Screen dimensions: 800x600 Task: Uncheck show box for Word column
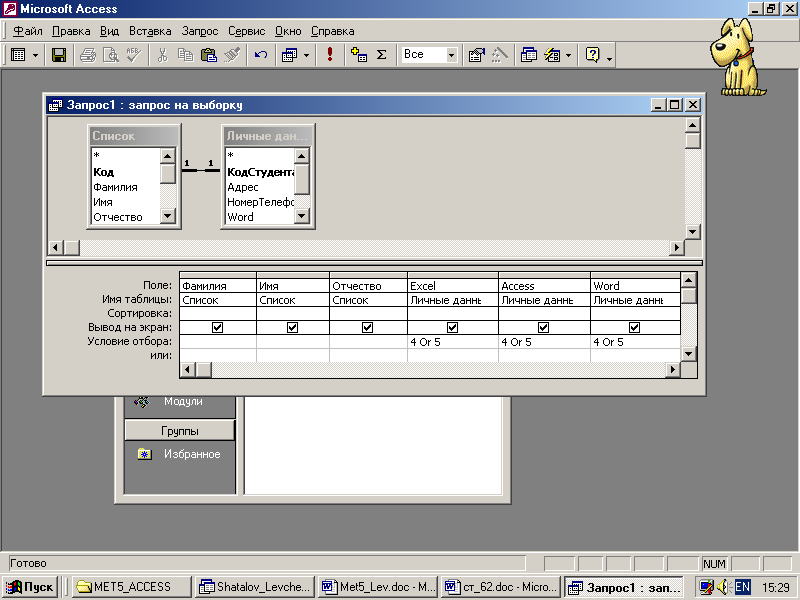click(x=635, y=328)
